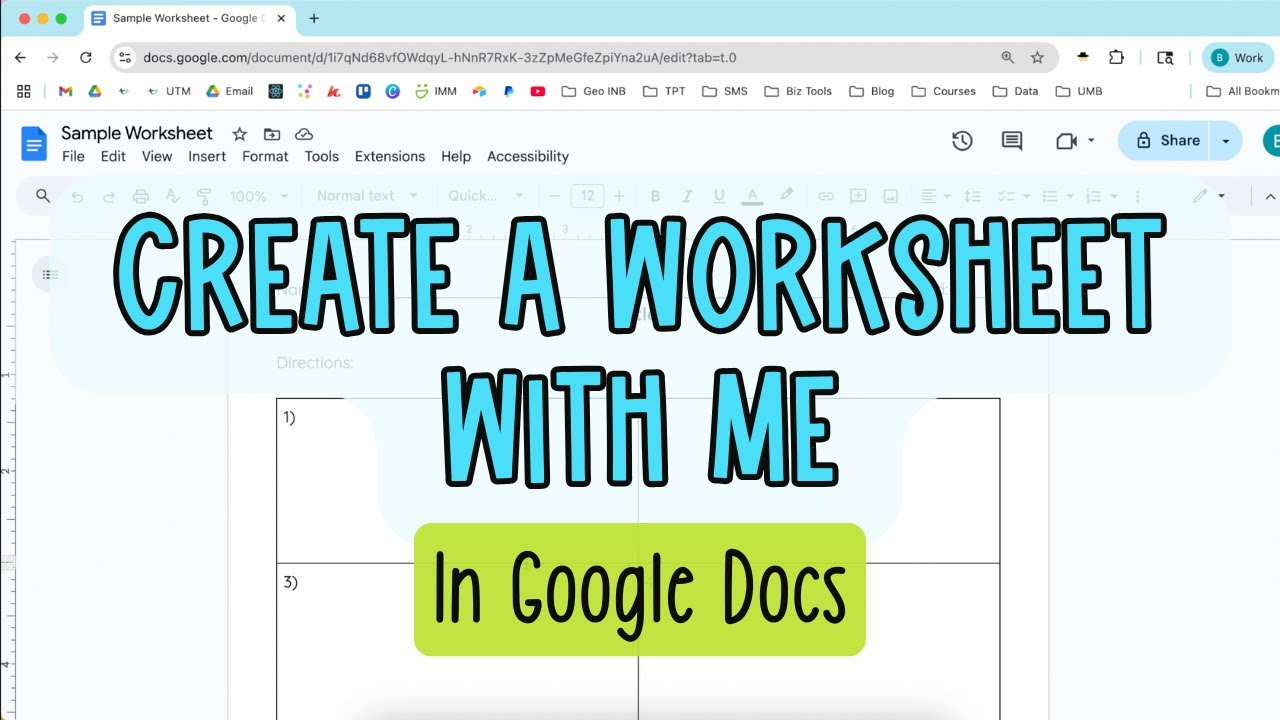This screenshot has height=720, width=1280.
Task: Click the Share button
Action: (1165, 141)
